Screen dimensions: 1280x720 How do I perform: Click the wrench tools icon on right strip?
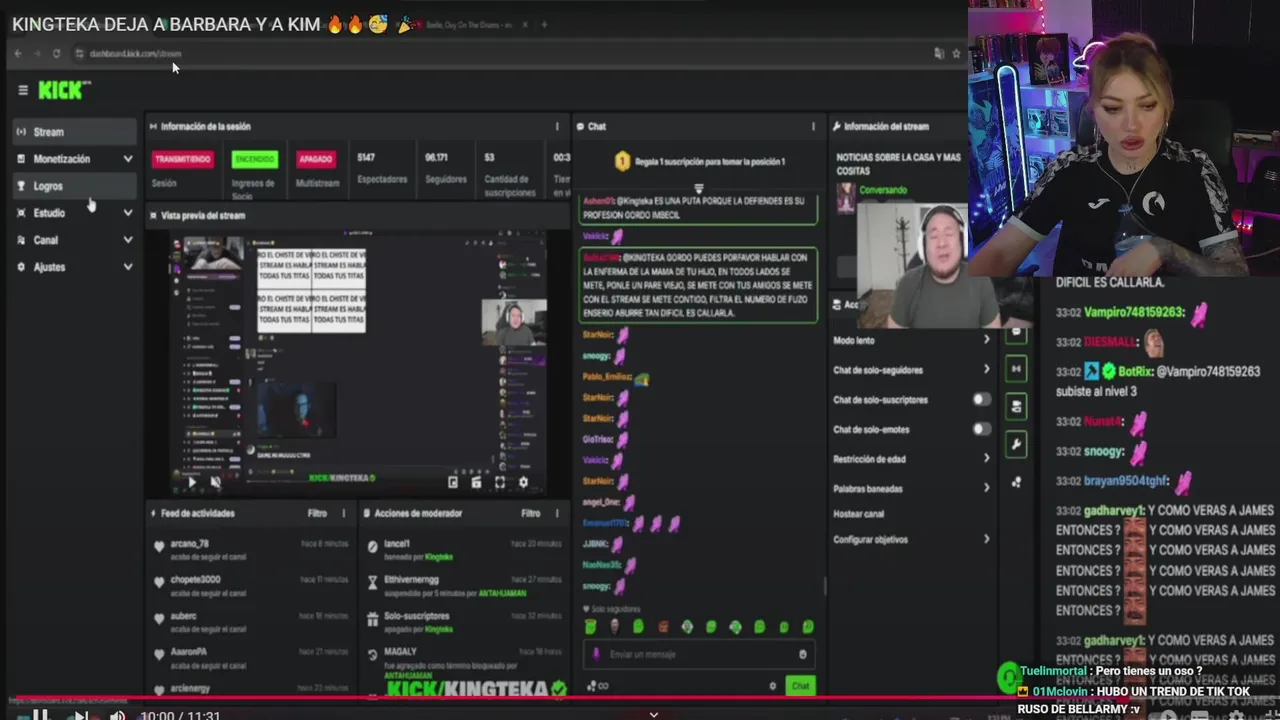[1016, 445]
